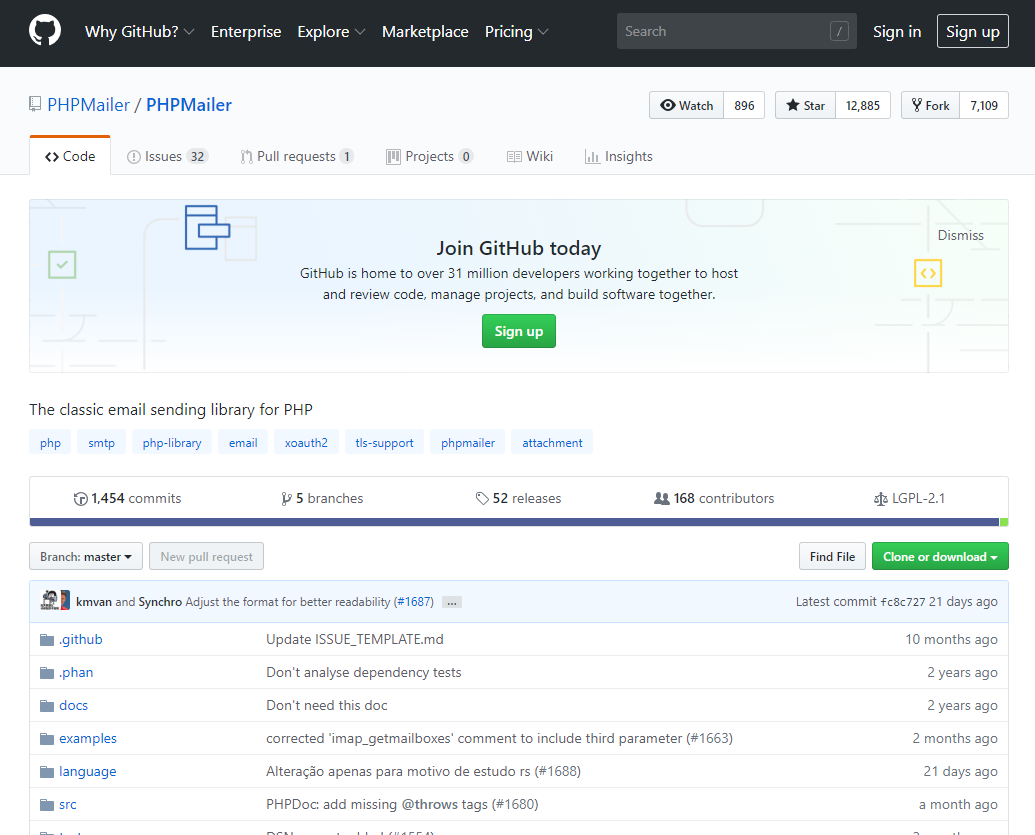Screen dimensions: 1035x835
Task: Click the smtp topic tag
Action: click(102, 442)
